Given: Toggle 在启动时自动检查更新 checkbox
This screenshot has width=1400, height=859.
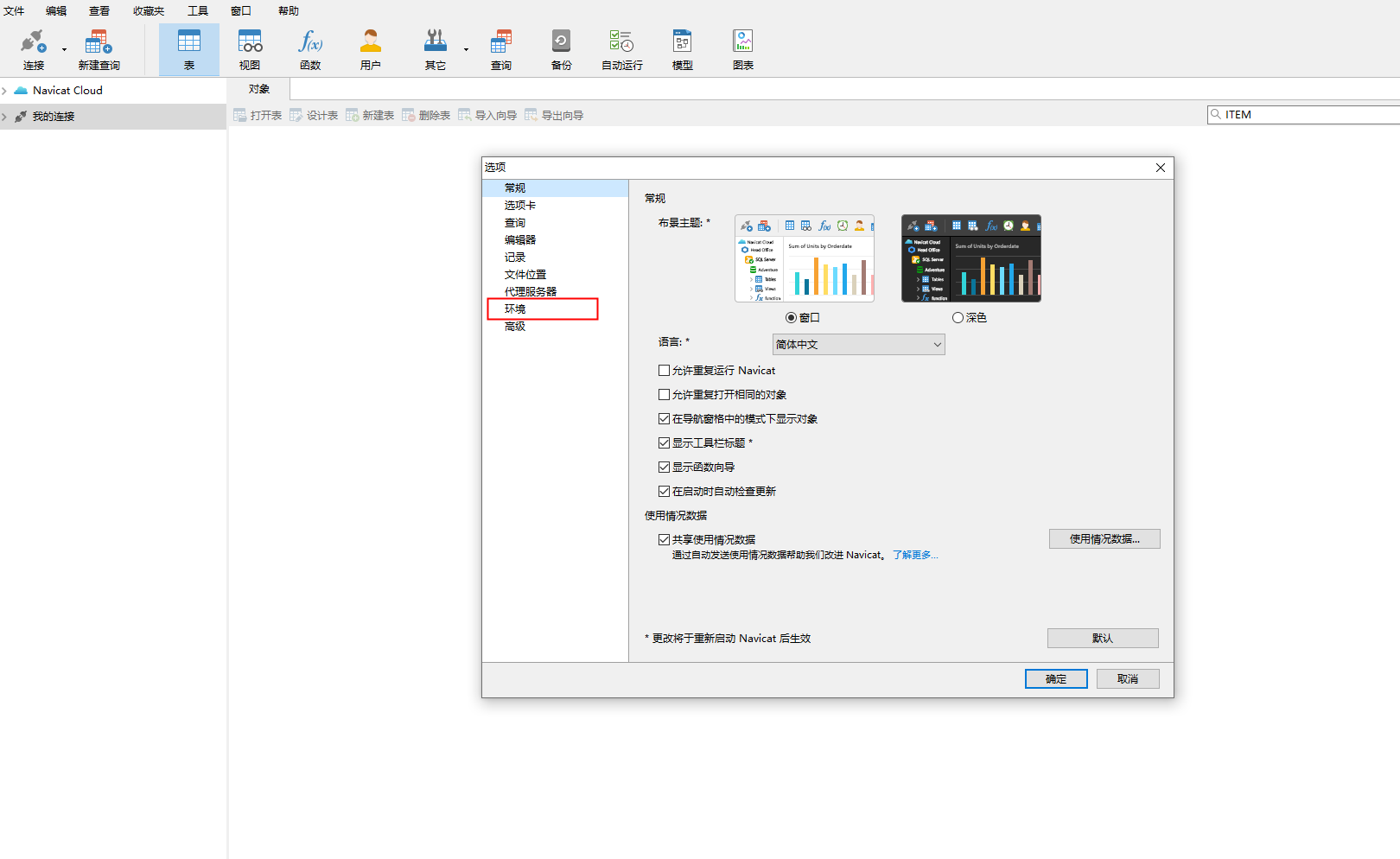Looking at the screenshot, I should pos(664,491).
